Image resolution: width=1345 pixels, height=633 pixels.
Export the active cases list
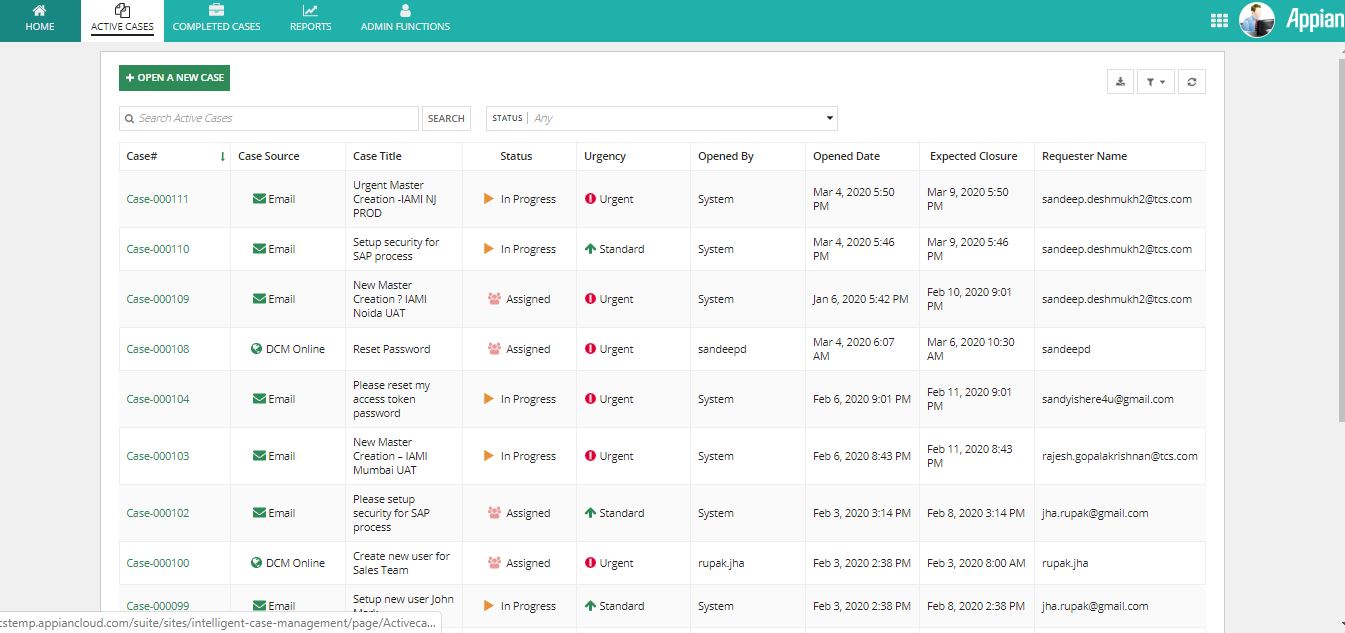click(1119, 81)
